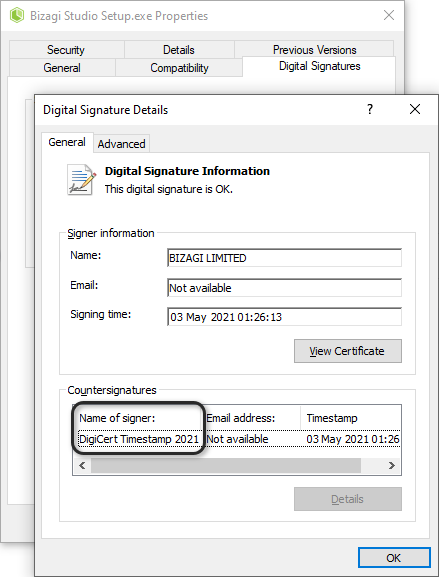Click the scroll left arrow in Countersignatures list
439x577 pixels.
(82, 466)
